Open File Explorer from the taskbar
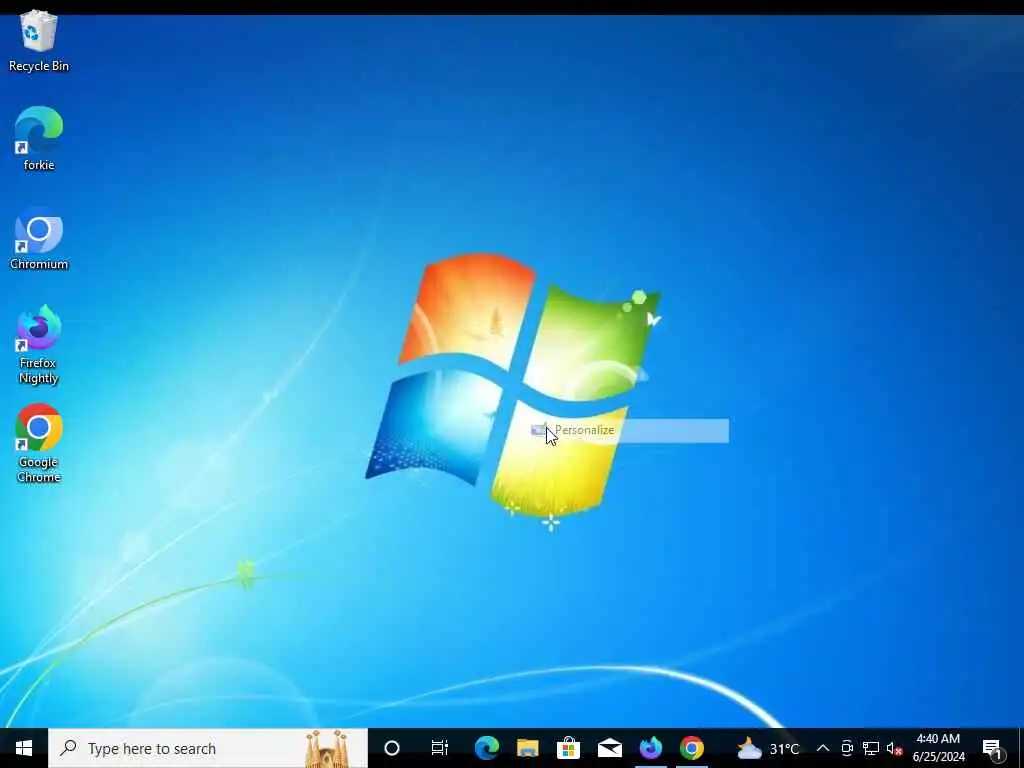 pyautogui.click(x=528, y=748)
